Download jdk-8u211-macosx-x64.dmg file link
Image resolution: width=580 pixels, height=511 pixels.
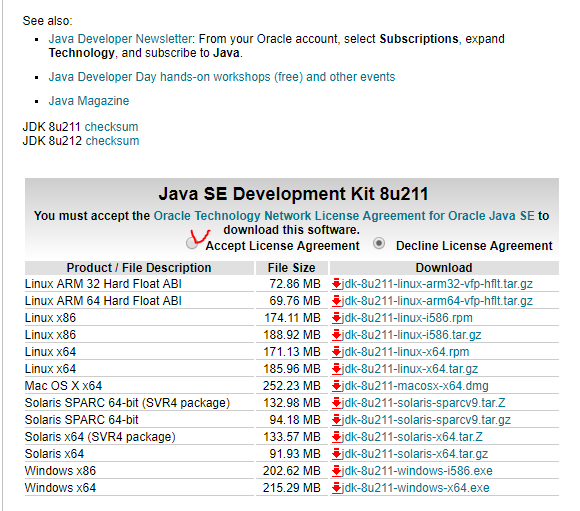coord(415,386)
